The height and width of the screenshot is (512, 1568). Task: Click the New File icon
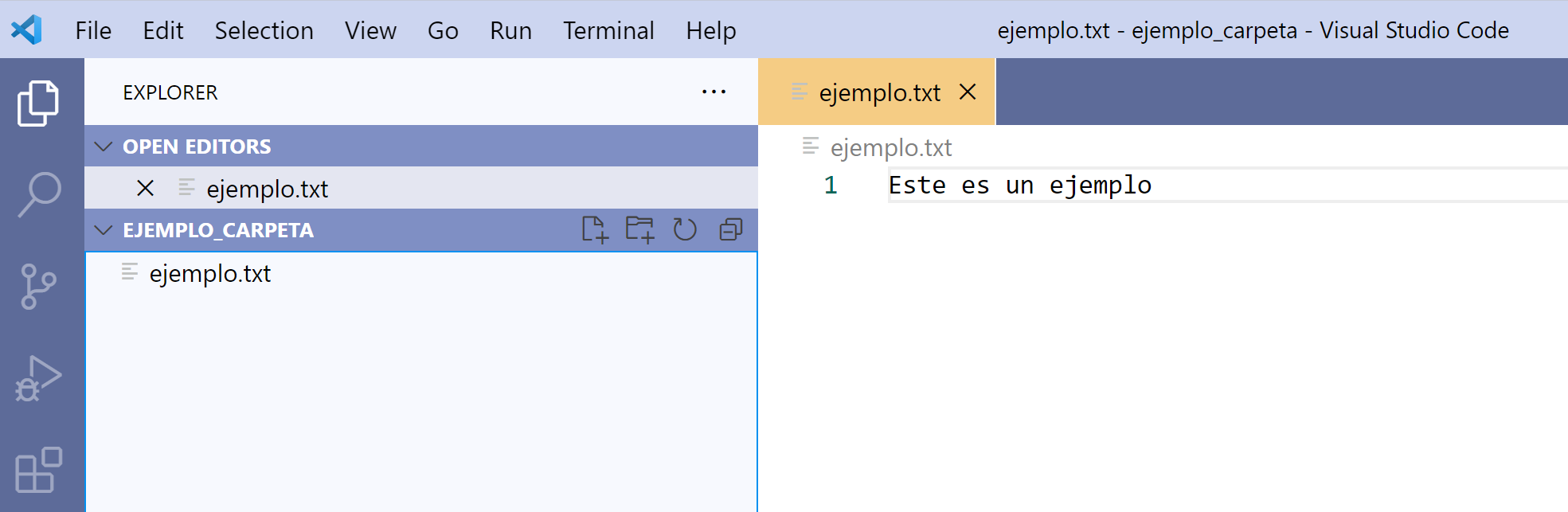pyautogui.click(x=594, y=230)
